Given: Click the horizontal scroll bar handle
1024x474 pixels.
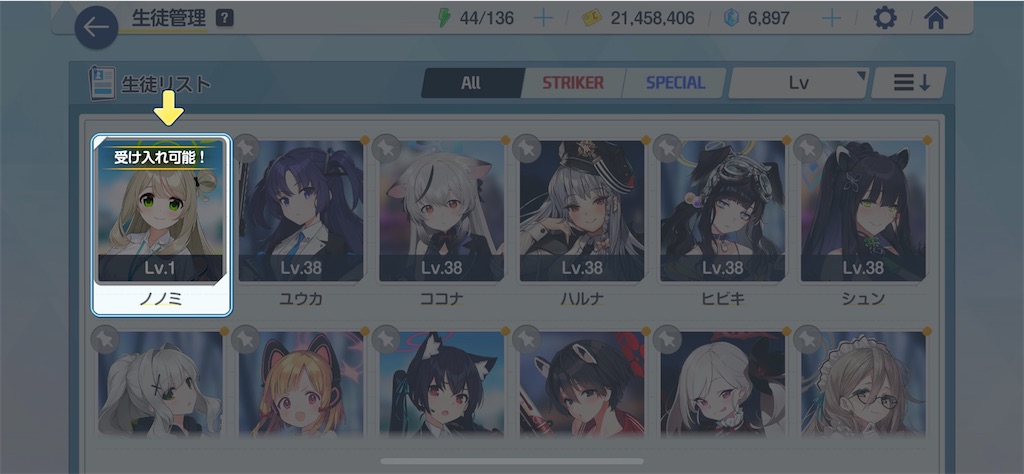Looking at the screenshot, I should tap(512, 461).
